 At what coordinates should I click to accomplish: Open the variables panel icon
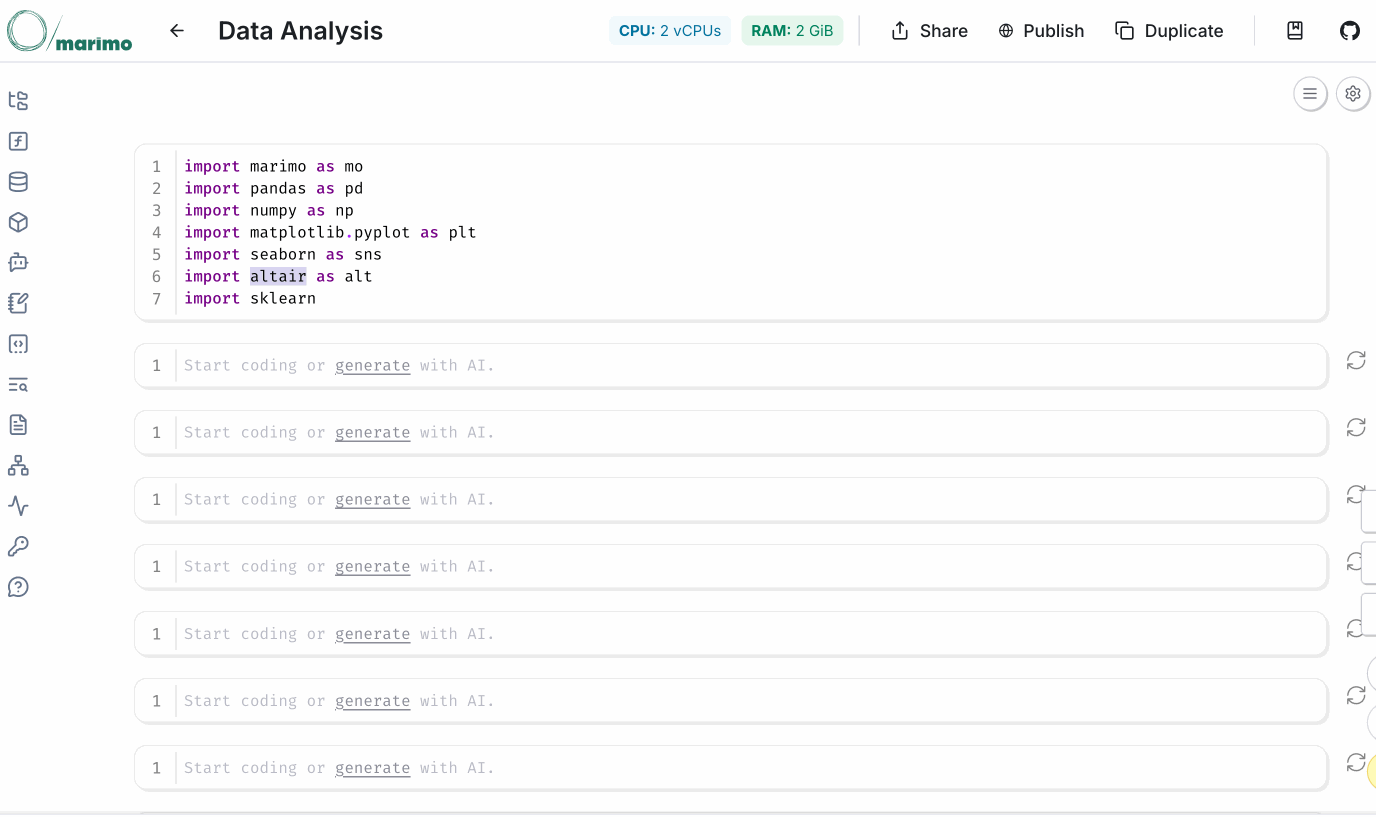click(18, 141)
